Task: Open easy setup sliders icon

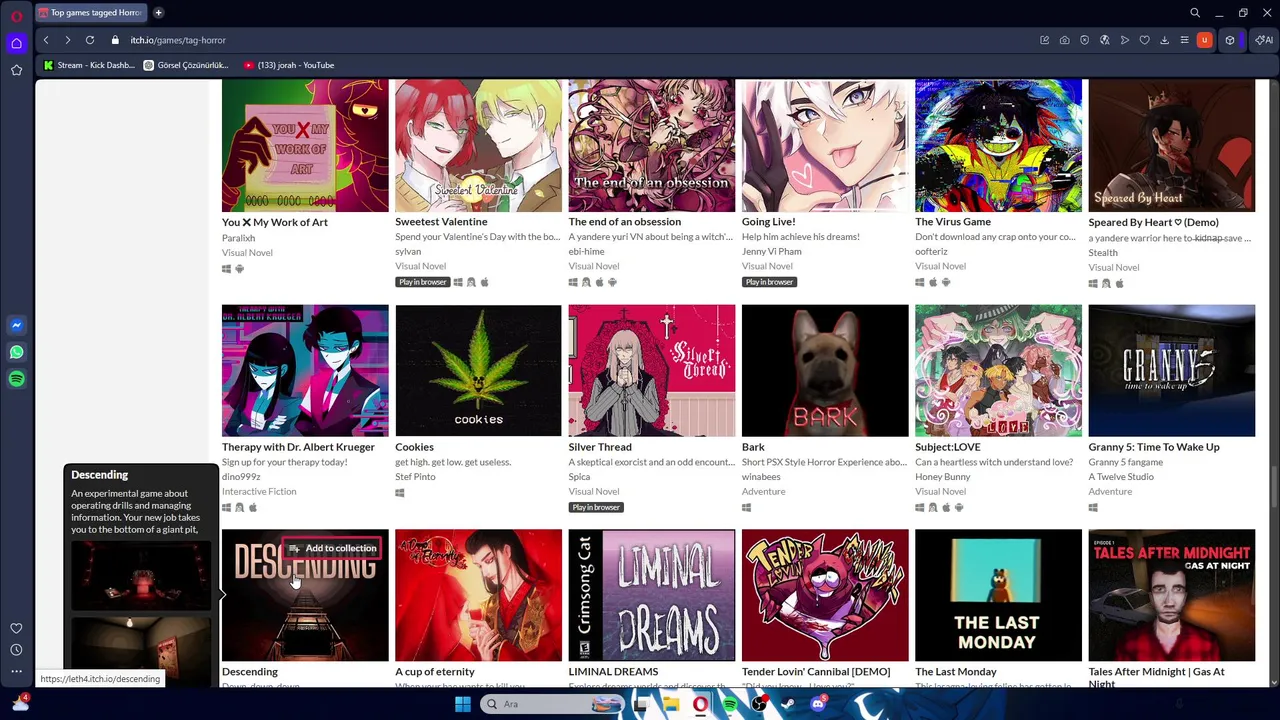Action: [1185, 40]
